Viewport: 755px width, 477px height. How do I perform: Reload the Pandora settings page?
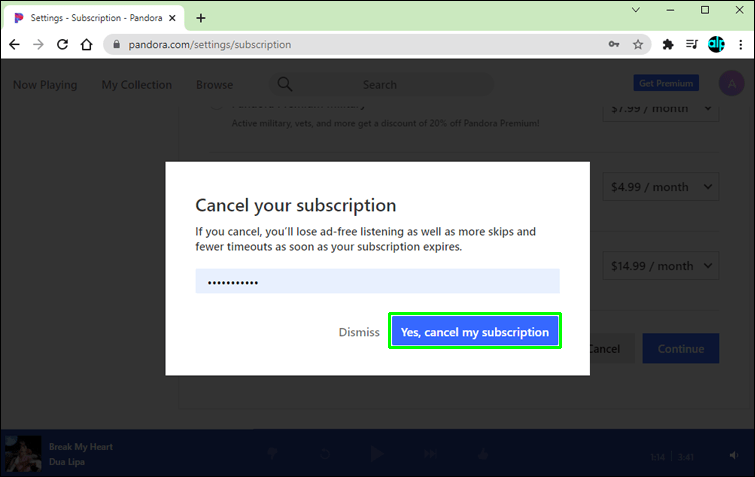(62, 45)
